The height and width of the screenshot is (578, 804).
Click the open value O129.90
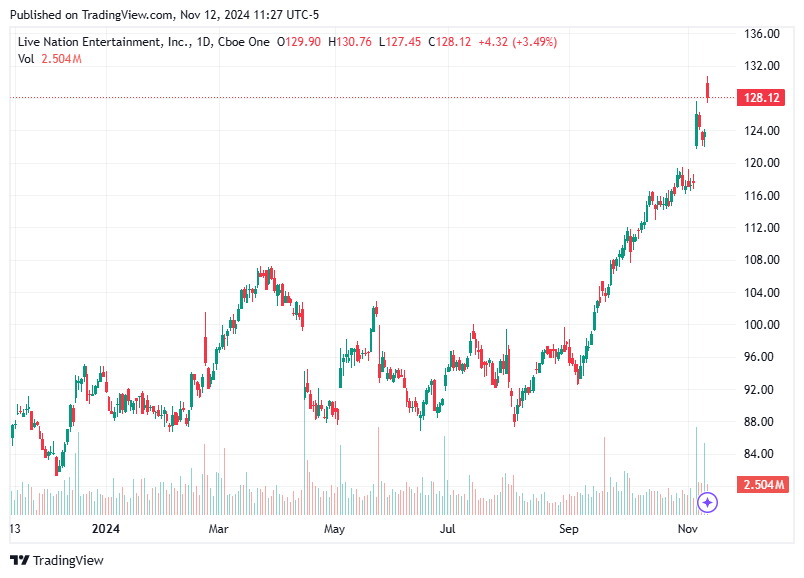click(x=299, y=42)
